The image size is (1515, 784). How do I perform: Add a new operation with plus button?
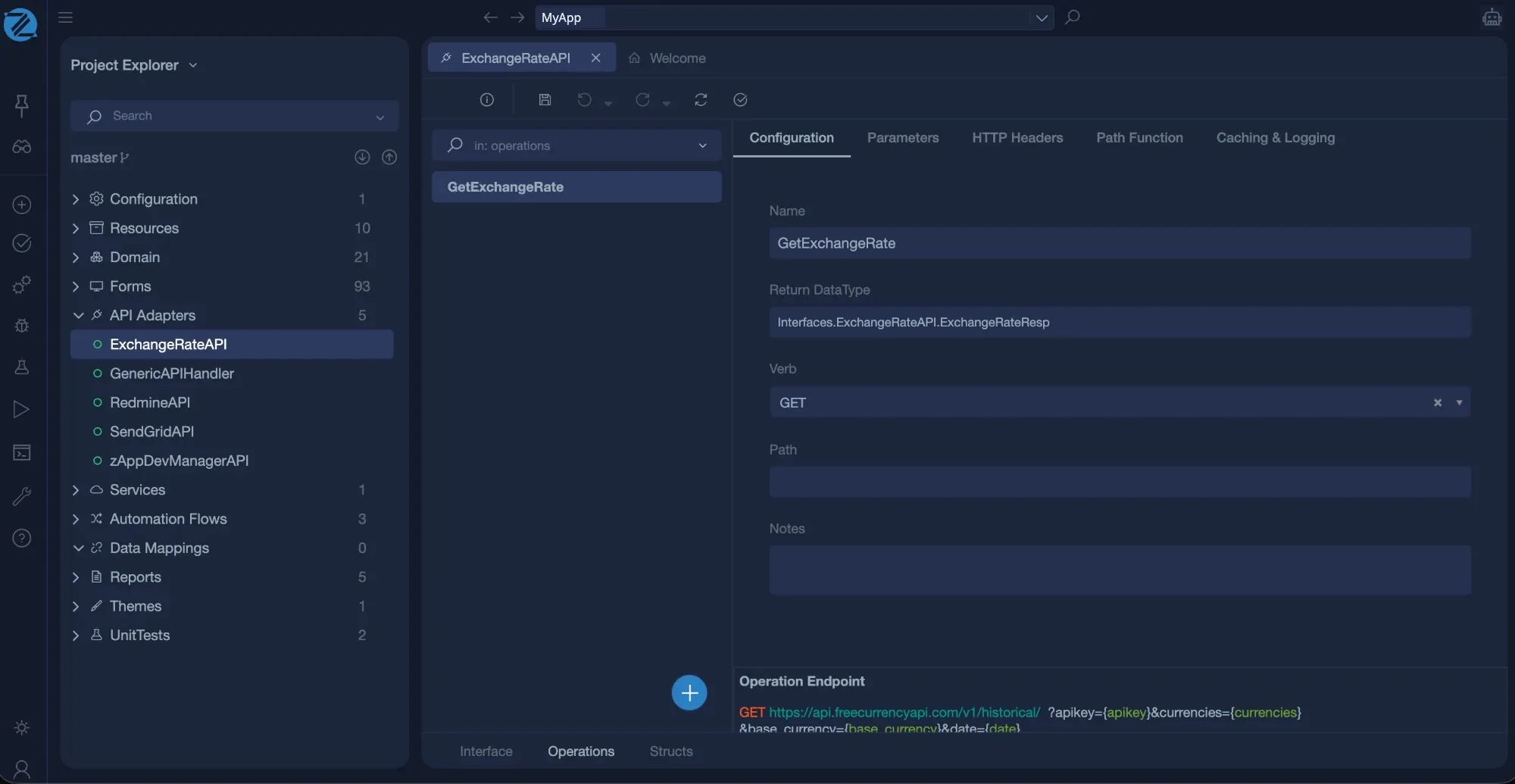(689, 692)
